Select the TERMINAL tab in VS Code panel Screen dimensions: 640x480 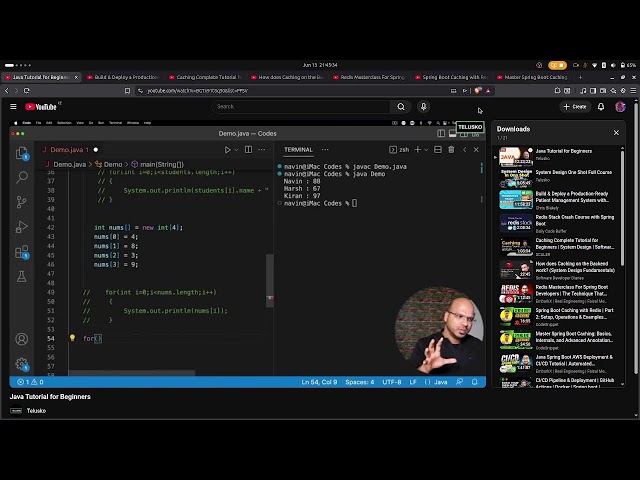point(298,150)
